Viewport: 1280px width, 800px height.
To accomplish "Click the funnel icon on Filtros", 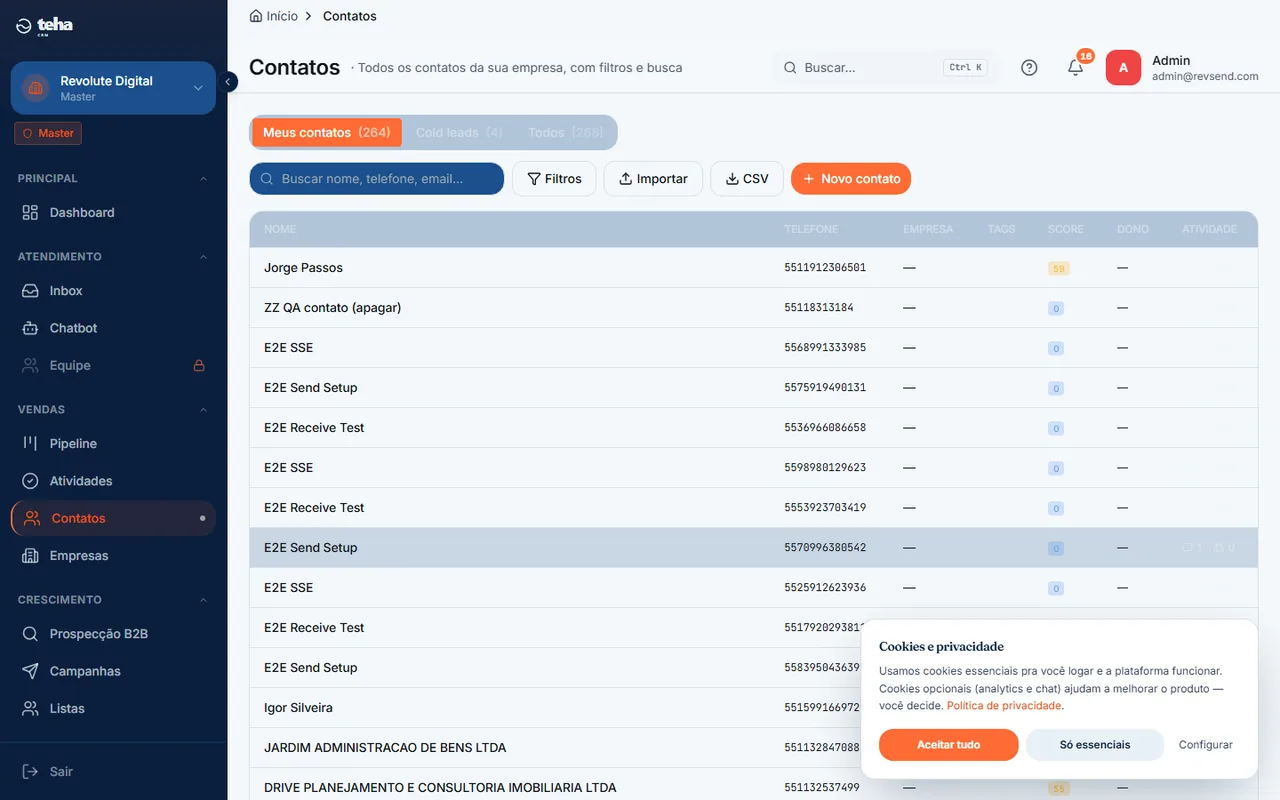I will click(534, 179).
